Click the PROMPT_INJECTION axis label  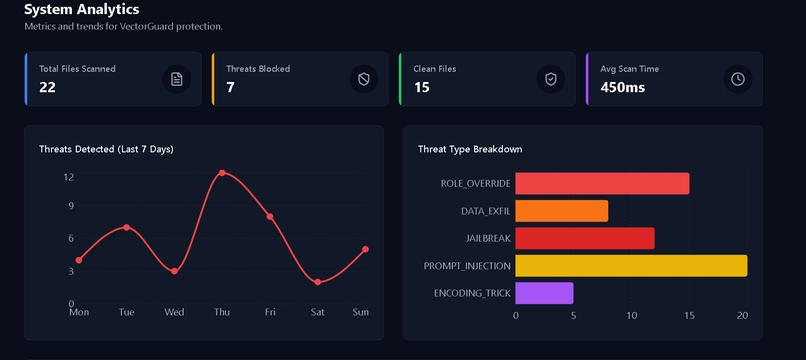tap(467, 266)
